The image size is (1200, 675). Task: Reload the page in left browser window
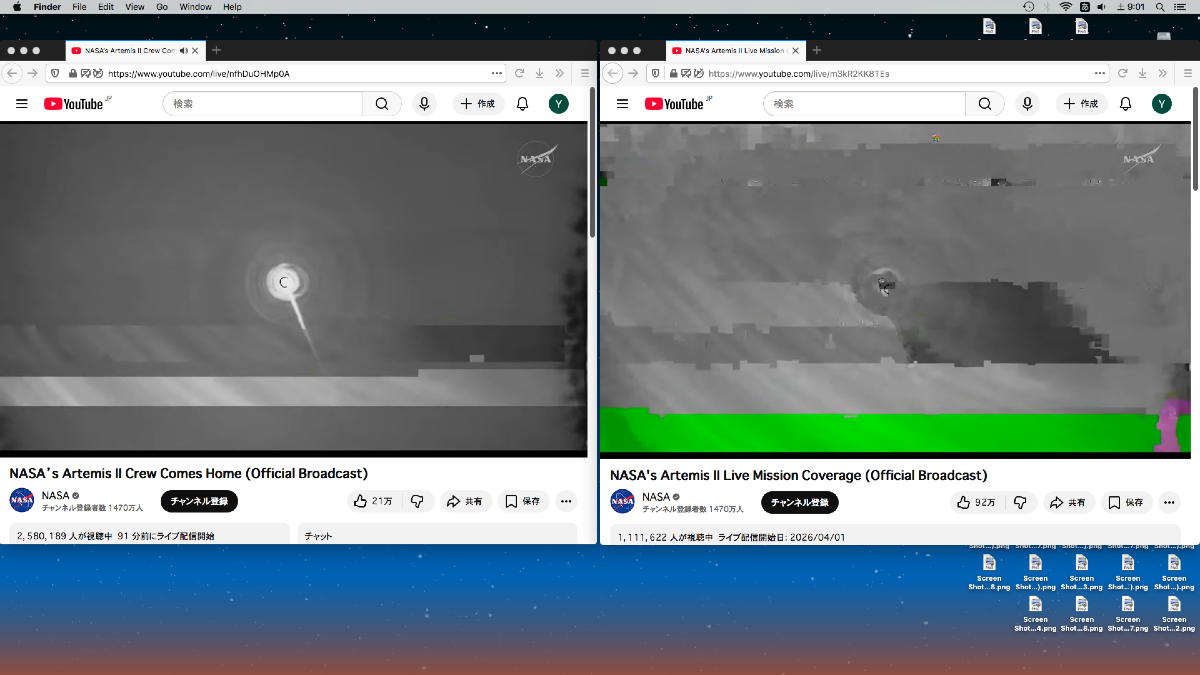[x=519, y=73]
